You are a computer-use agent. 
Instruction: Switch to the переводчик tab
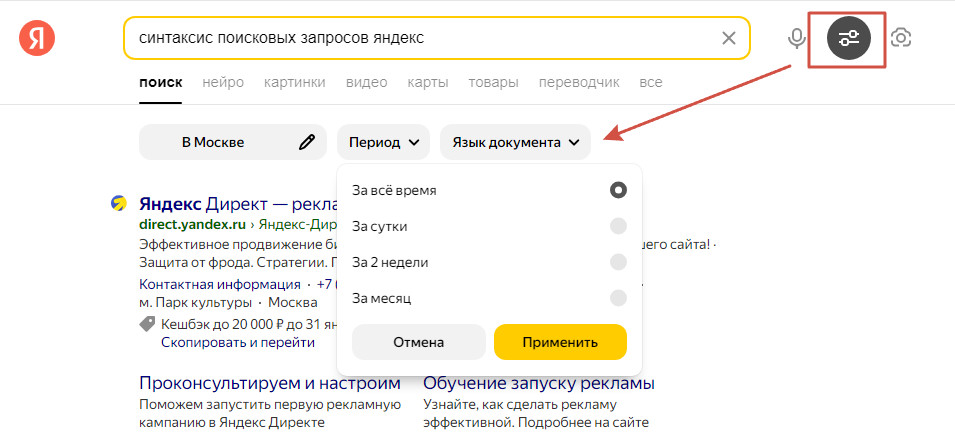(579, 82)
